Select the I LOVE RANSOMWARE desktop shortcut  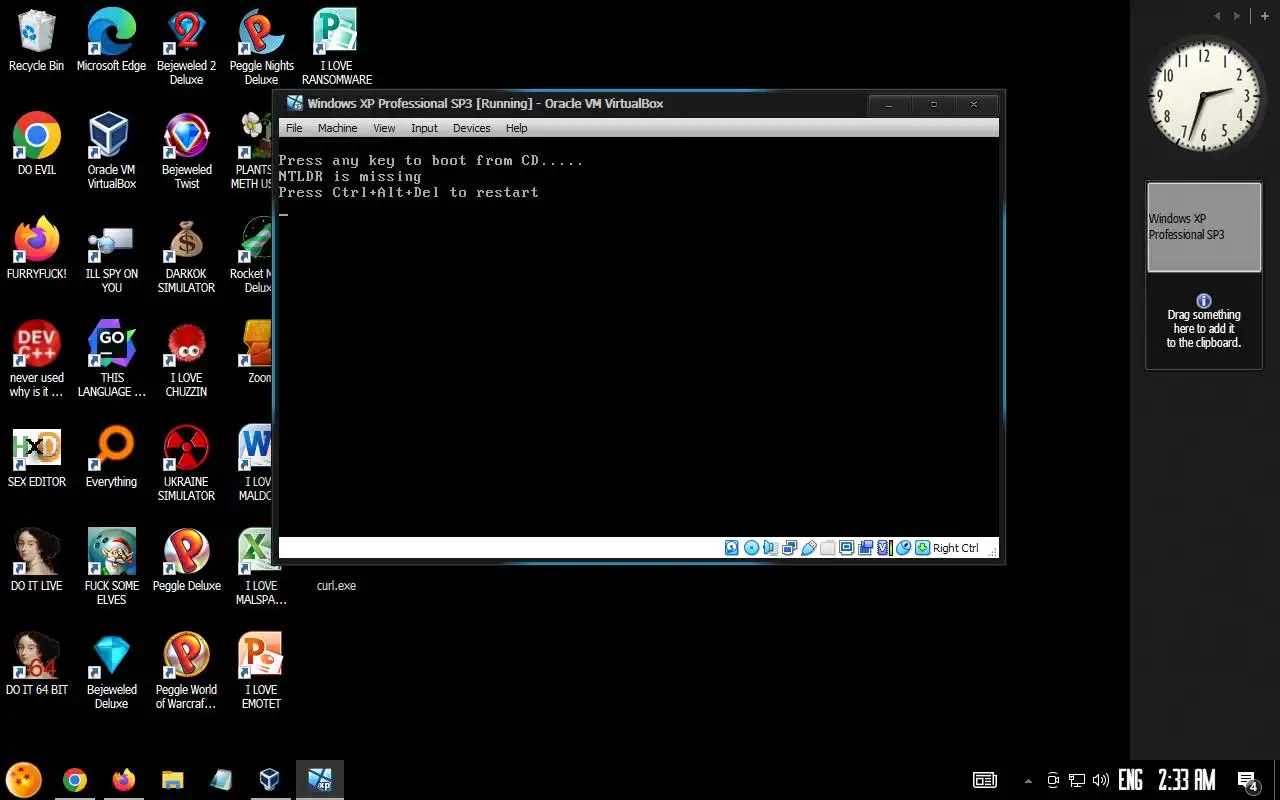336,48
